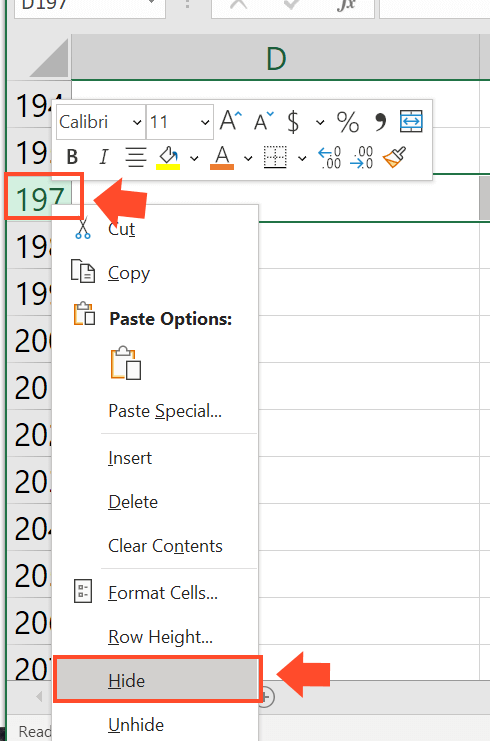
Task: Click Increase Decimal icon
Action: [330, 157]
